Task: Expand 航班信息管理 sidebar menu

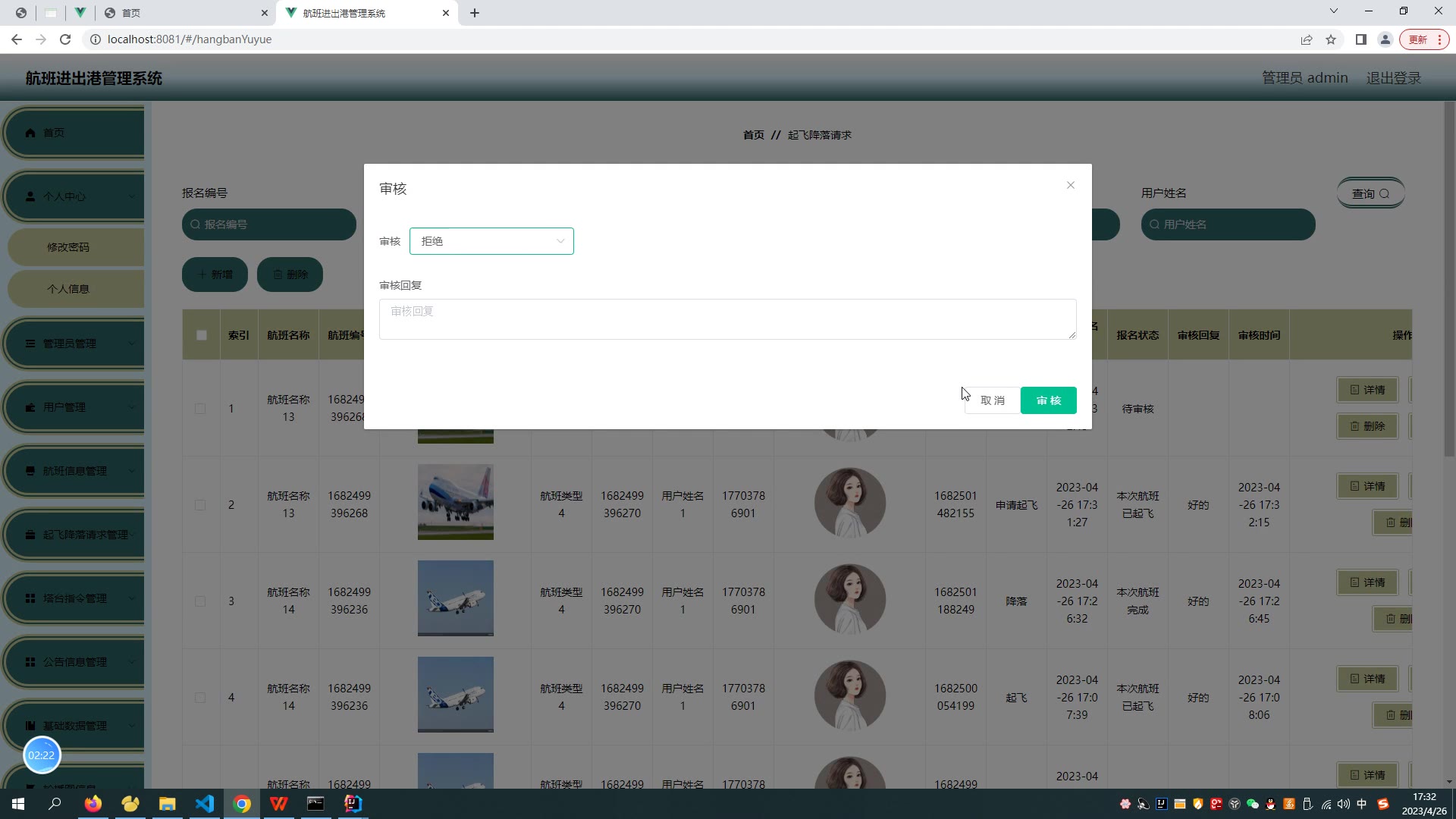Action: pos(74,471)
